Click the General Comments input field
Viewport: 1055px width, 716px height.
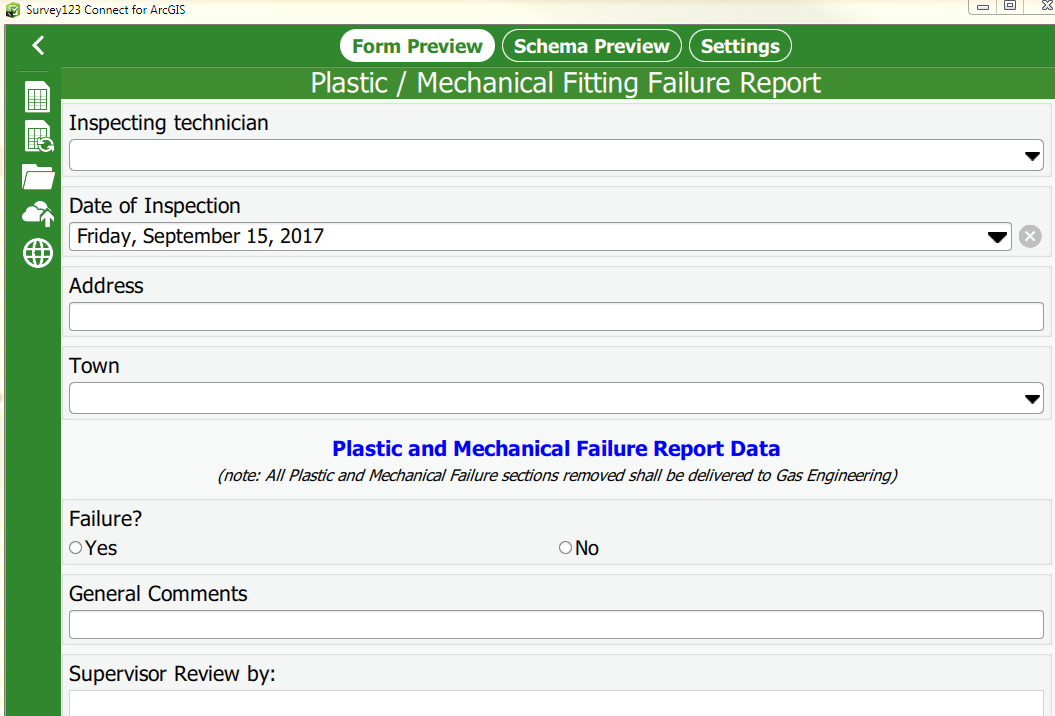pyautogui.click(x=556, y=625)
